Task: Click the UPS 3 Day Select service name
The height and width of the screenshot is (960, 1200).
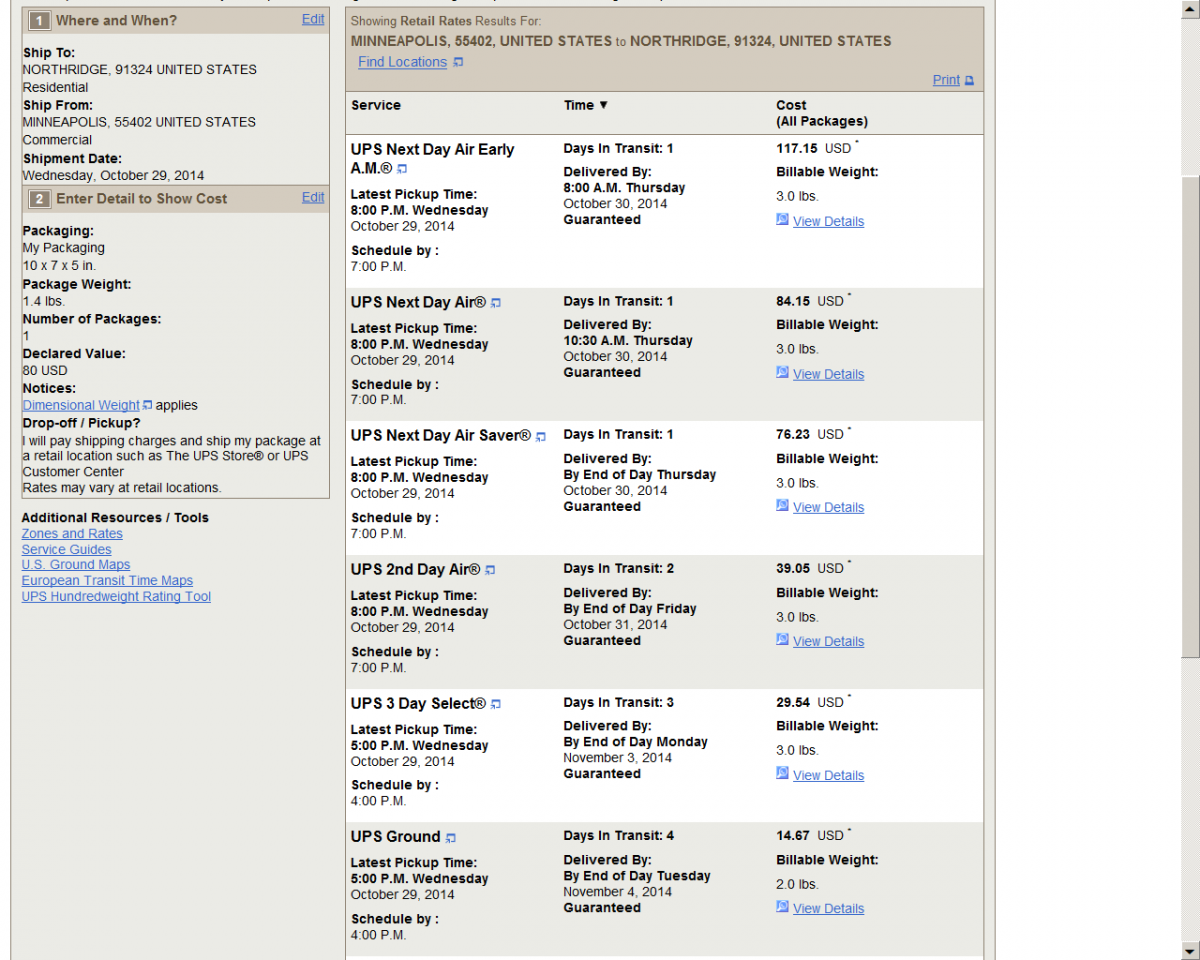Action: coord(418,704)
